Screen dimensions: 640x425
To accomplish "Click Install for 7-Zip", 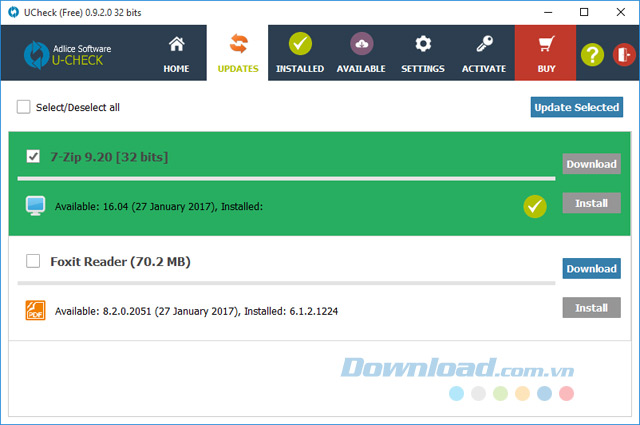I will coord(591,203).
